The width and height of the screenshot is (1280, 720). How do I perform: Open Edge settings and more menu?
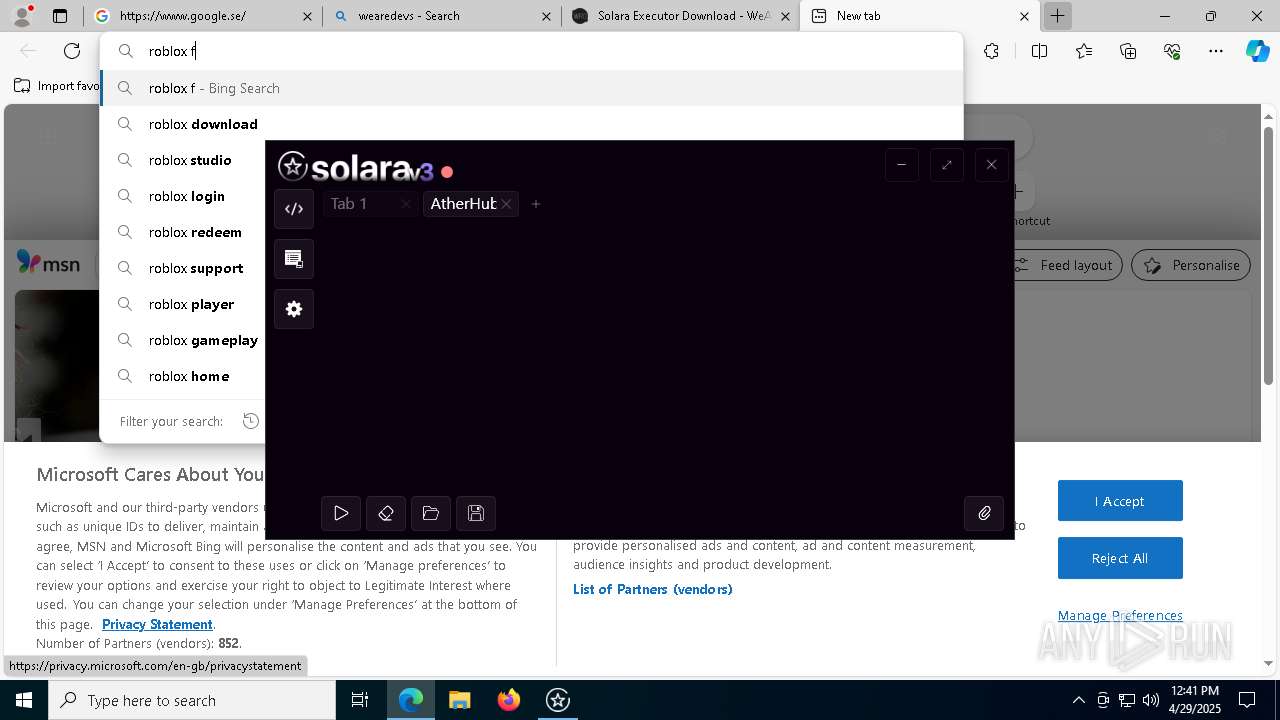click(1216, 51)
